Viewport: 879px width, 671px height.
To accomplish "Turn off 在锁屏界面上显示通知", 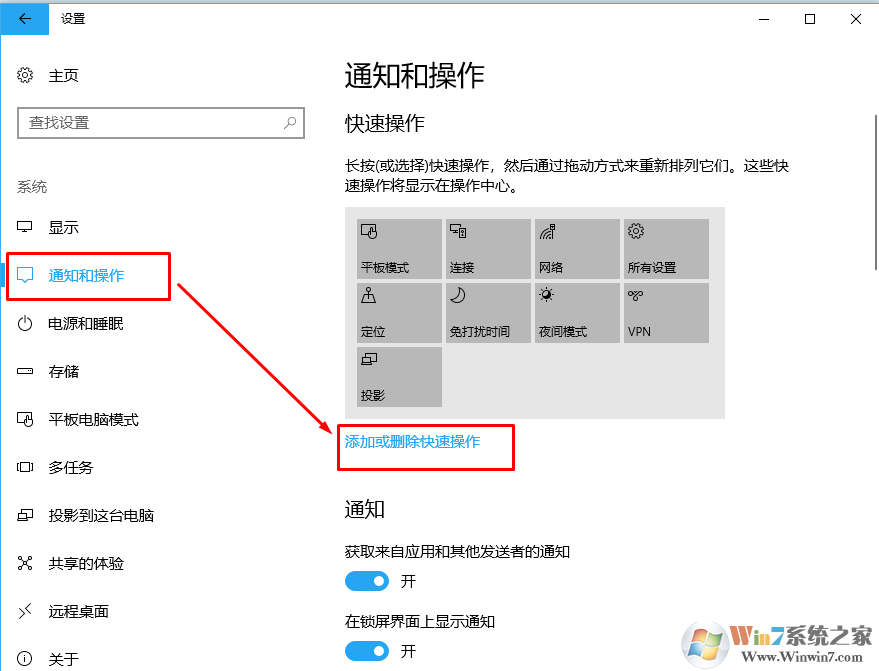I will pyautogui.click(x=366, y=651).
